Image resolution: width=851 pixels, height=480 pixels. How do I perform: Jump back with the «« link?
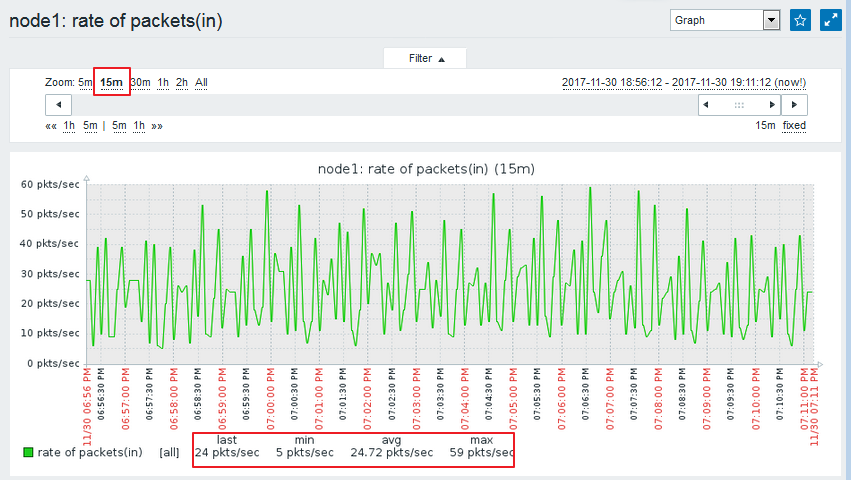51,126
